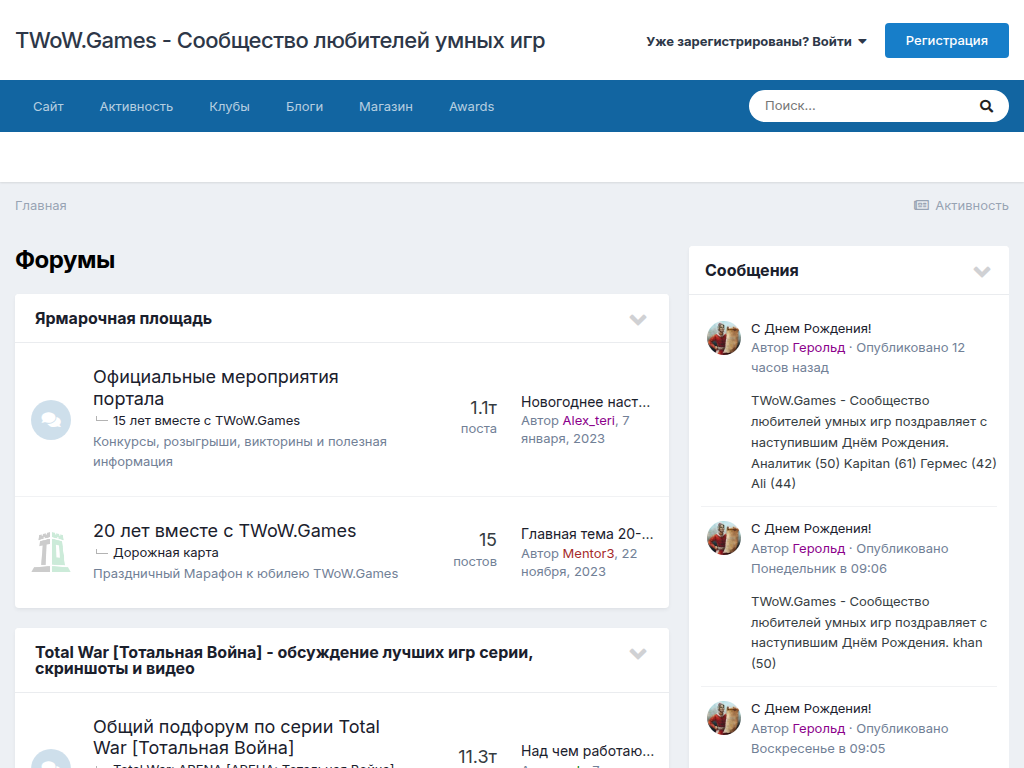This screenshot has width=1024, height=768.
Task: Click the tower icon for 20 лет вместе forum
Action: (51, 552)
